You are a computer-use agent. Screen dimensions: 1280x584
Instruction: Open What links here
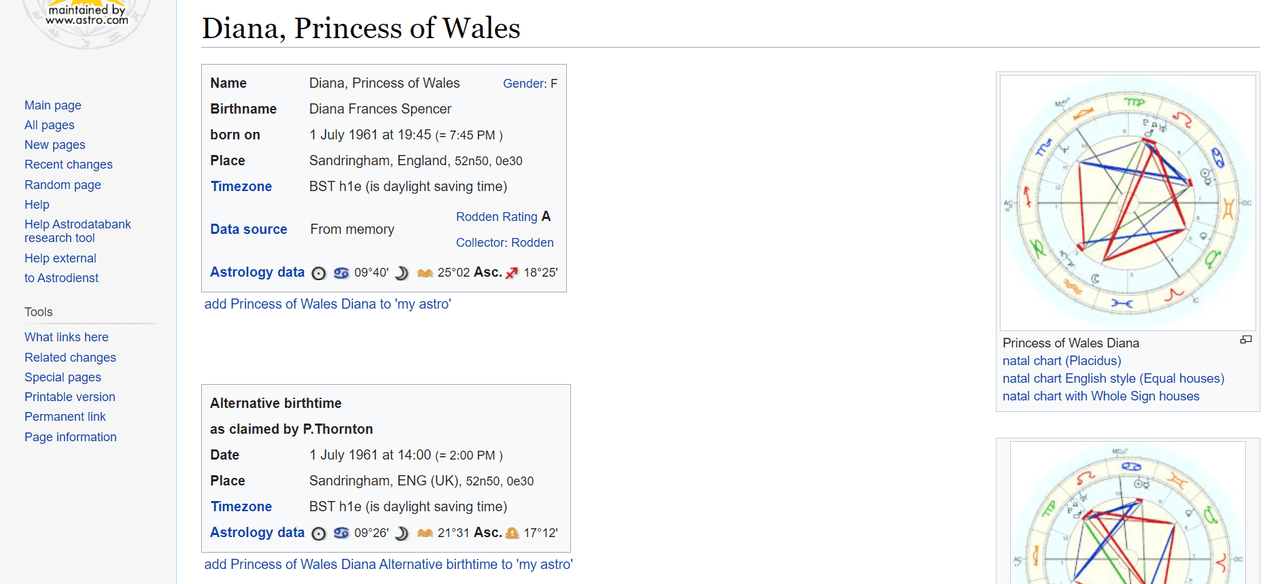pyautogui.click(x=66, y=337)
